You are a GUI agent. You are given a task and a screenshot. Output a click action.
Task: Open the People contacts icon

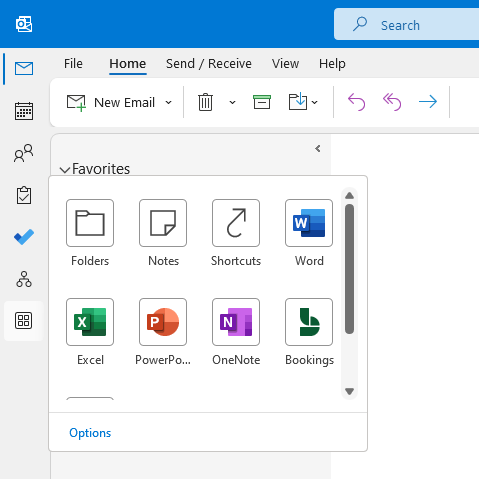click(24, 153)
